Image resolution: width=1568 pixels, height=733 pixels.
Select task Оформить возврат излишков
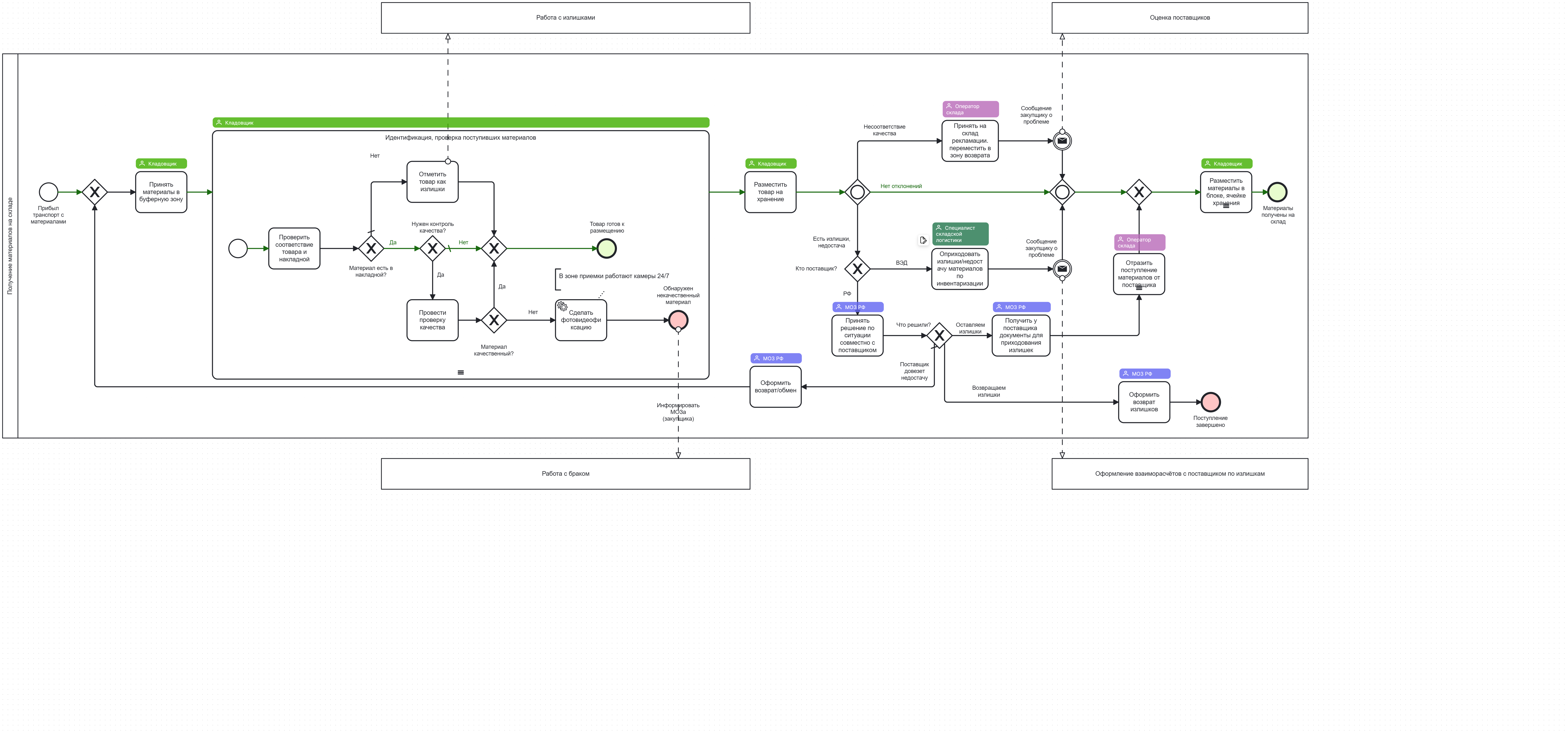point(1144,402)
